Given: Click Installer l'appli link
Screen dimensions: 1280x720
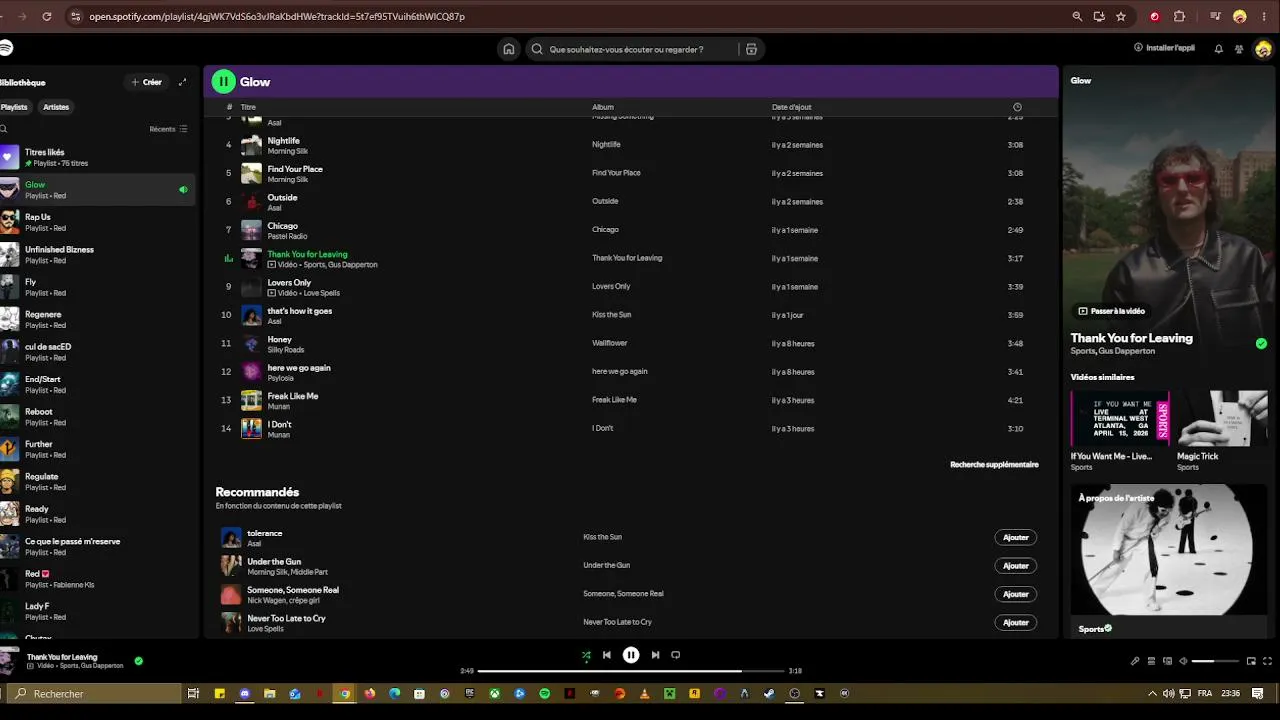Looking at the screenshot, I should 1164,48.
